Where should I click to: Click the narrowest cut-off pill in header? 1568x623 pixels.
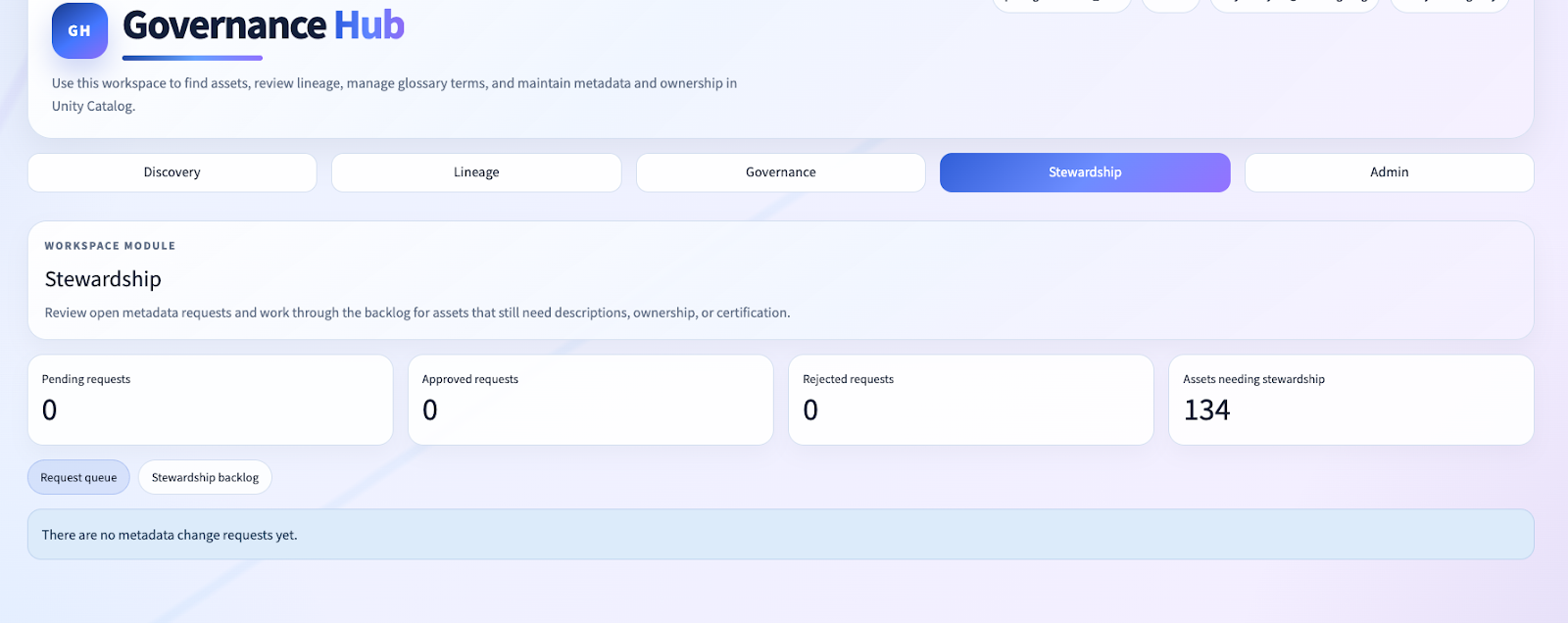point(1170,4)
